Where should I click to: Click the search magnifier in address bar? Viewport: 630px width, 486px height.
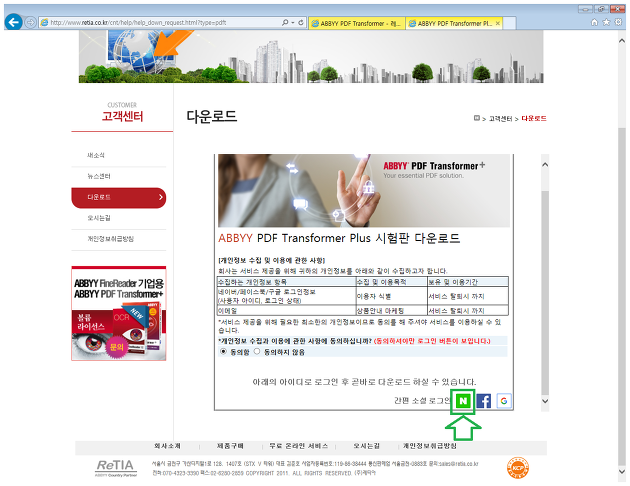coord(285,23)
